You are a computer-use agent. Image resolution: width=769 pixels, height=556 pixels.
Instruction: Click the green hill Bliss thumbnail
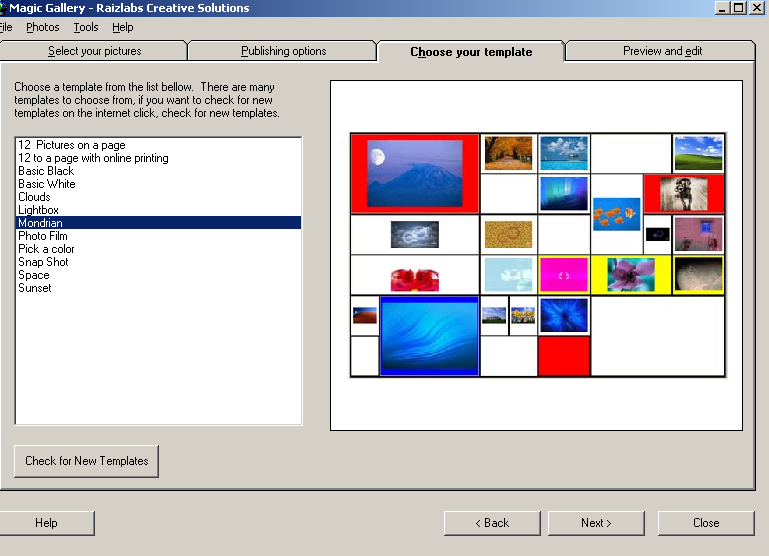[698, 153]
